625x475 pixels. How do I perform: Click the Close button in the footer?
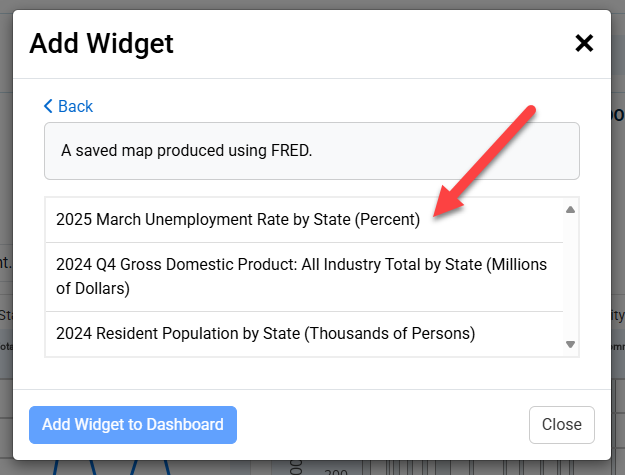point(561,424)
